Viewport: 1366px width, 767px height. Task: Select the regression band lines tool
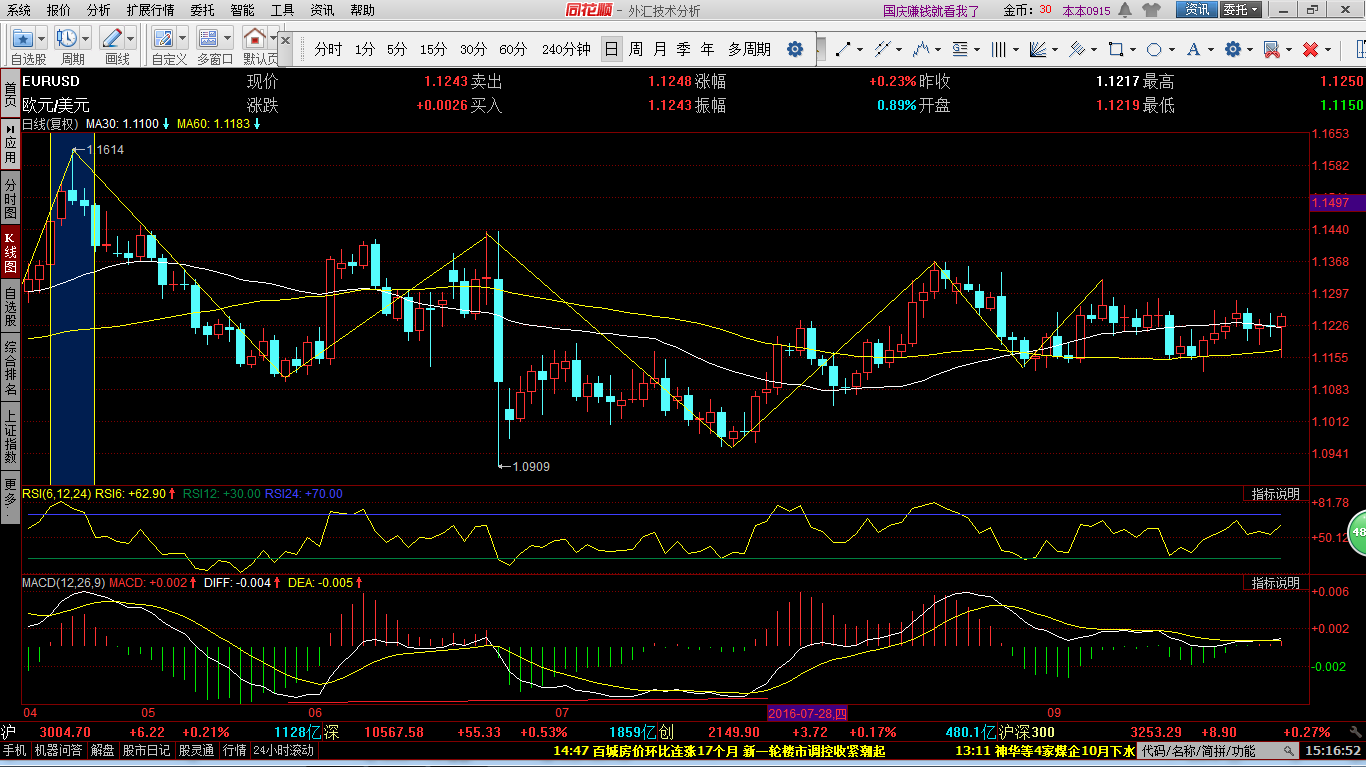coord(1077,49)
